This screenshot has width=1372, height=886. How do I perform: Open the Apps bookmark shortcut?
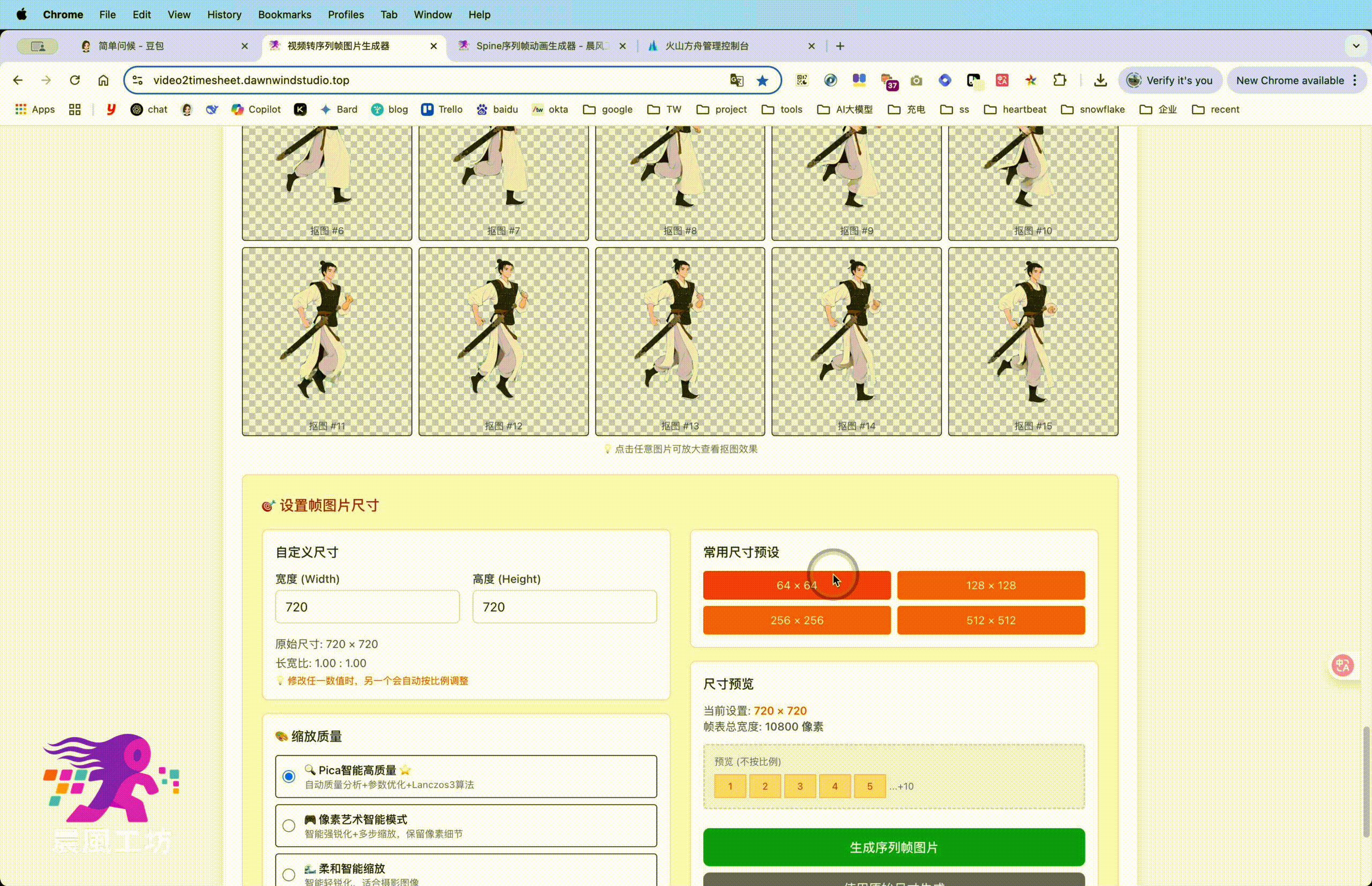coord(35,109)
